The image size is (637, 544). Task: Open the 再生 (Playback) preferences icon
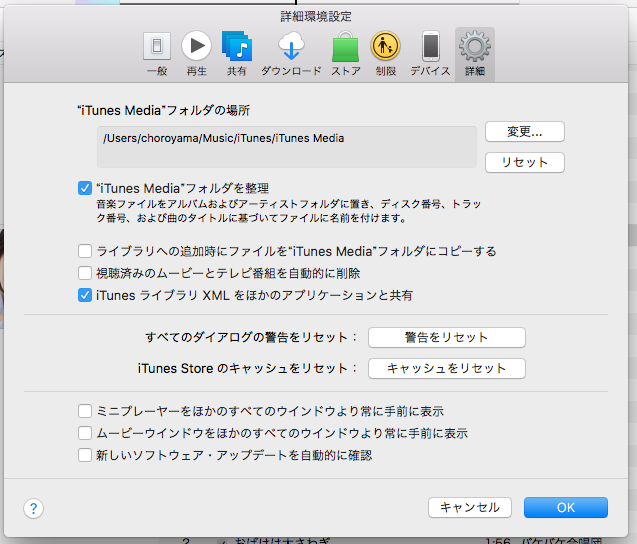[197, 46]
